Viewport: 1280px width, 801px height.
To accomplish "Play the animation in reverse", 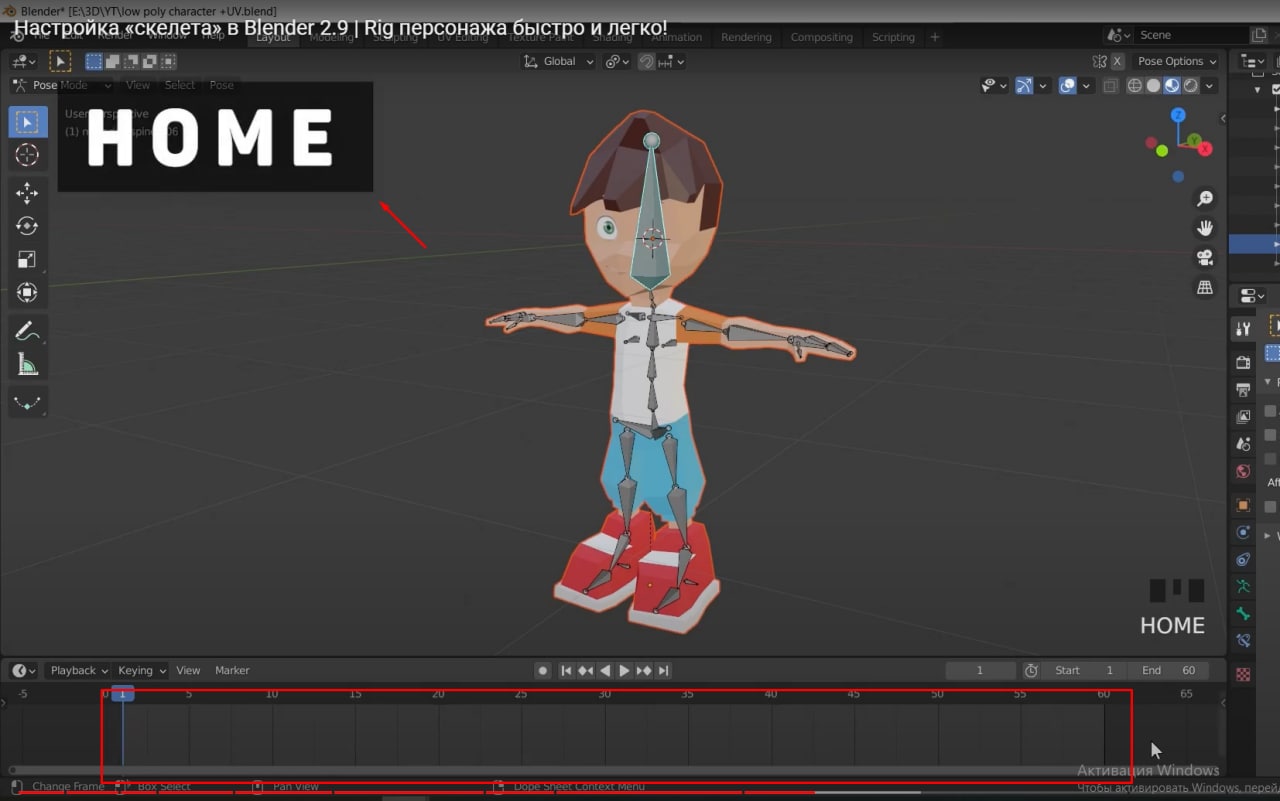I will tap(605, 670).
